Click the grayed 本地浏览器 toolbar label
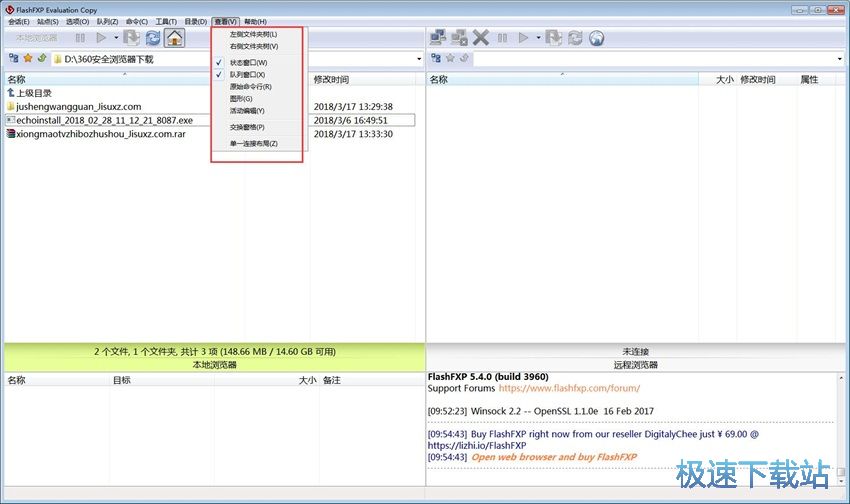The height and width of the screenshot is (504, 850). coord(36,38)
